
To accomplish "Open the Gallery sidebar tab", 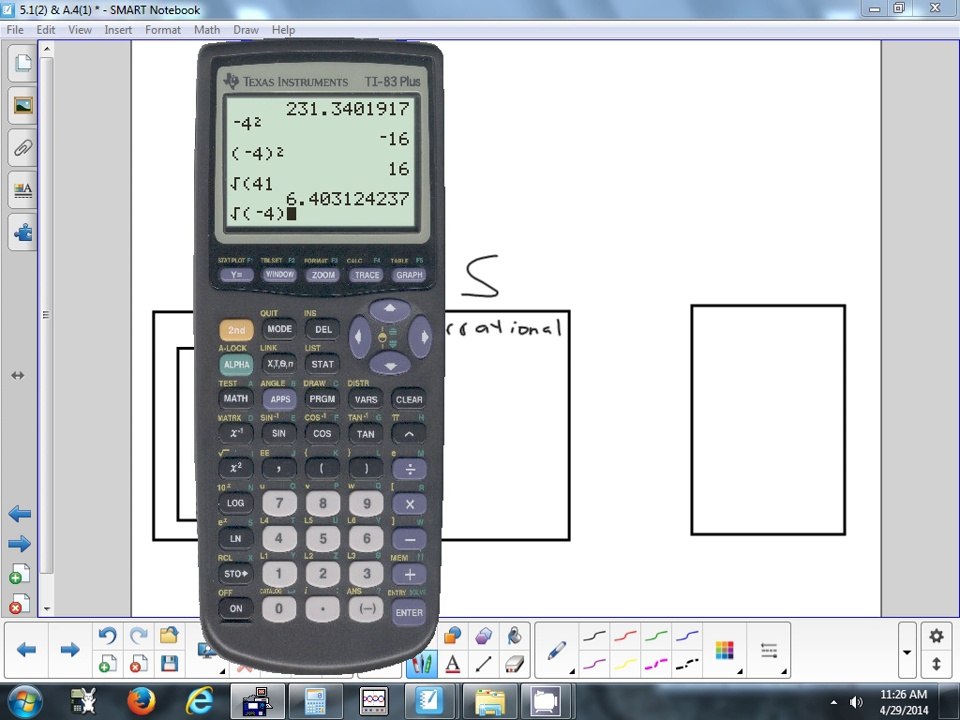I will (23, 105).
